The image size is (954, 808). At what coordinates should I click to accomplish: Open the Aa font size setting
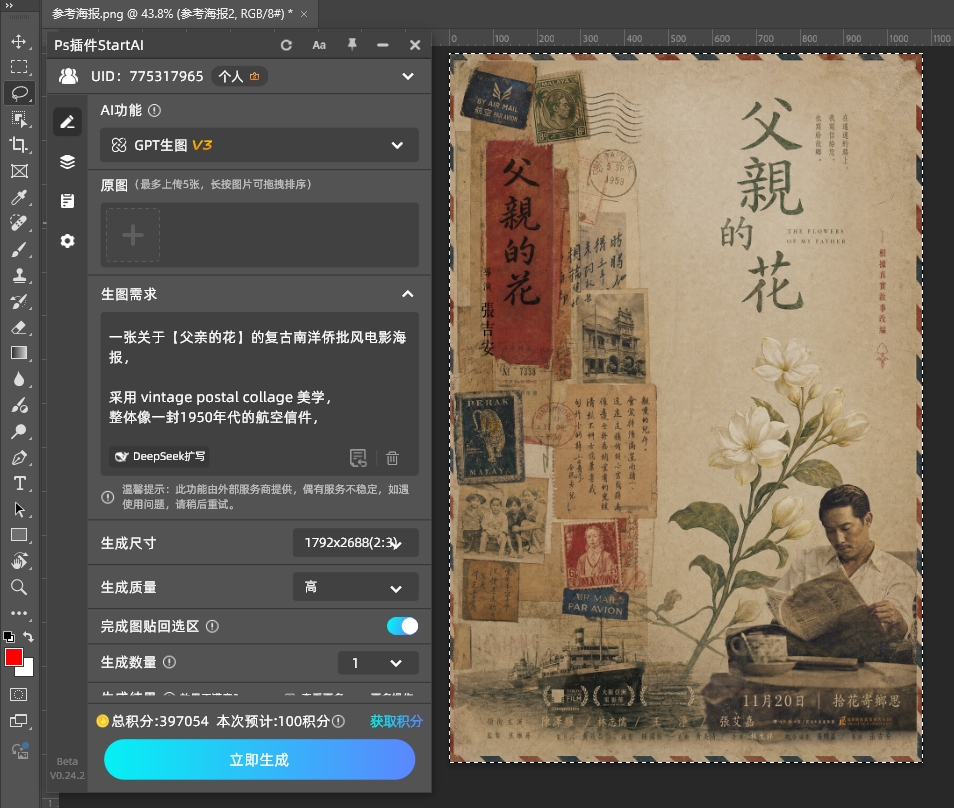pos(319,45)
